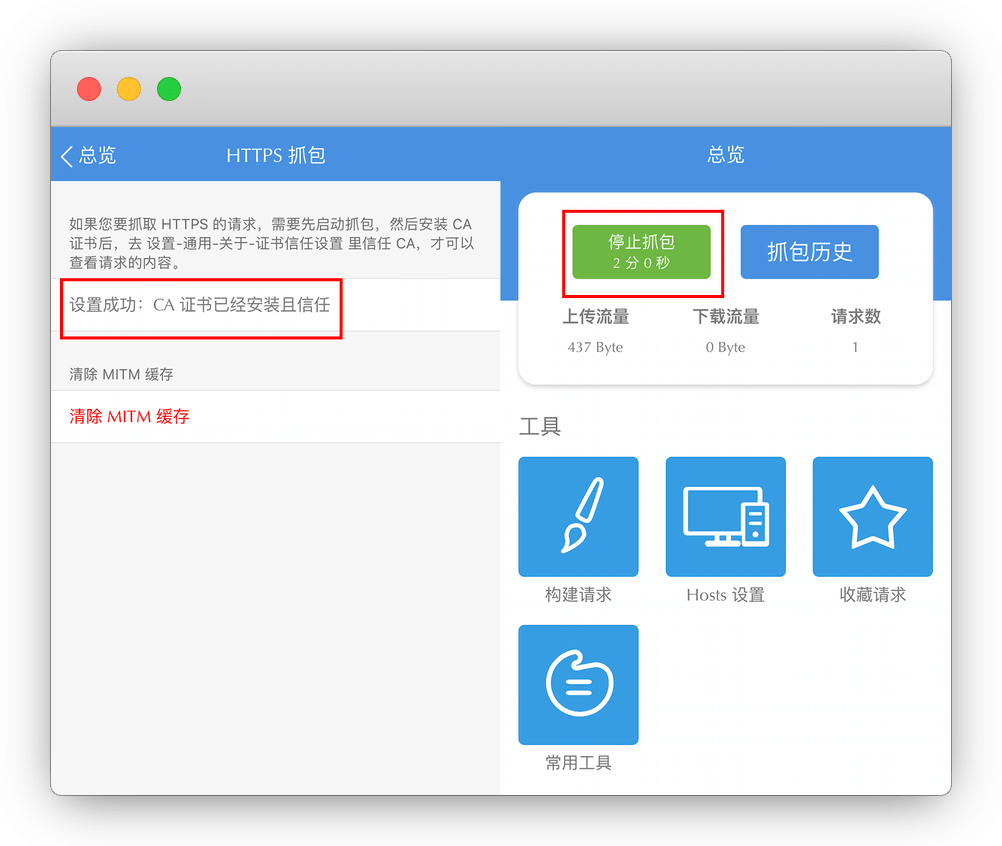Click the 工具 section heading
Viewport: 1002px width, 846px height.
coord(540,427)
